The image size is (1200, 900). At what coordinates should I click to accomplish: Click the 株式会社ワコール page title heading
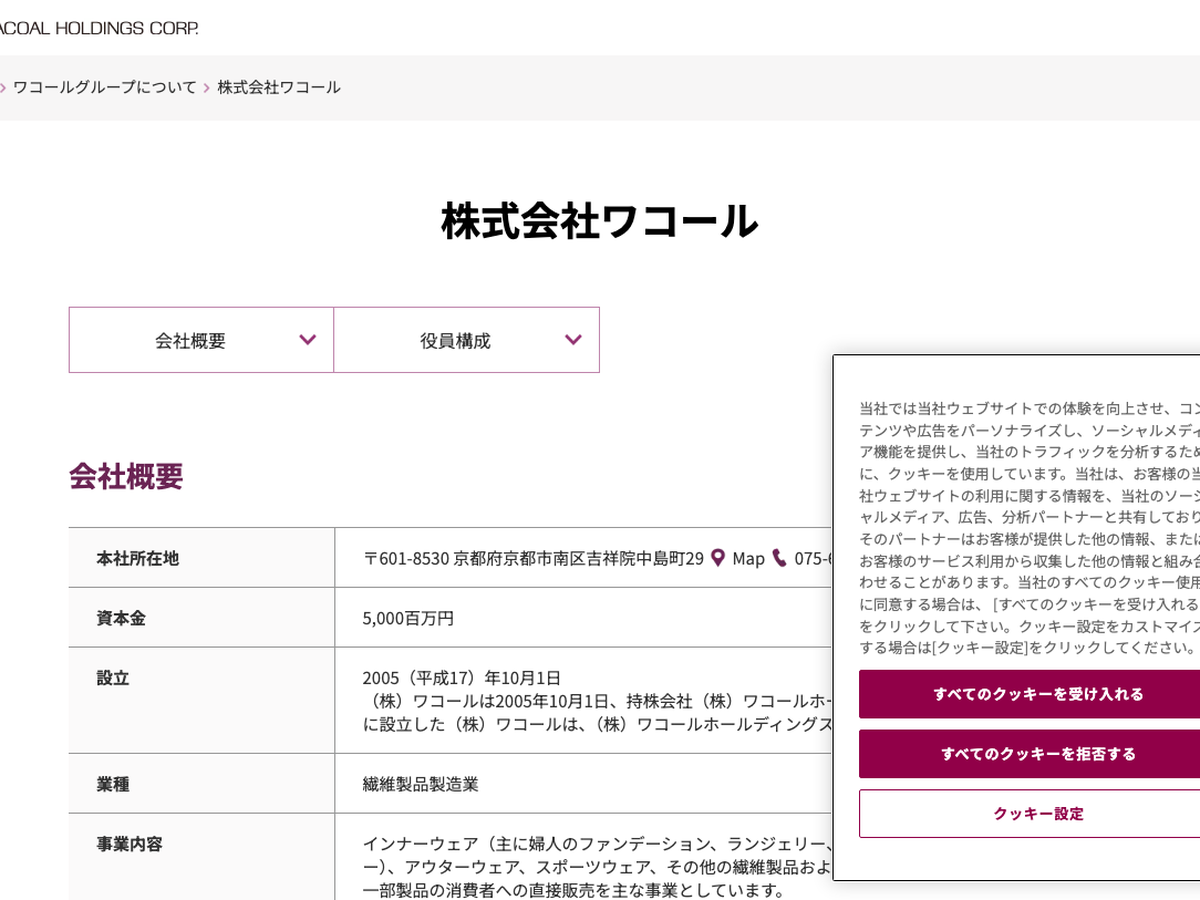(x=599, y=221)
